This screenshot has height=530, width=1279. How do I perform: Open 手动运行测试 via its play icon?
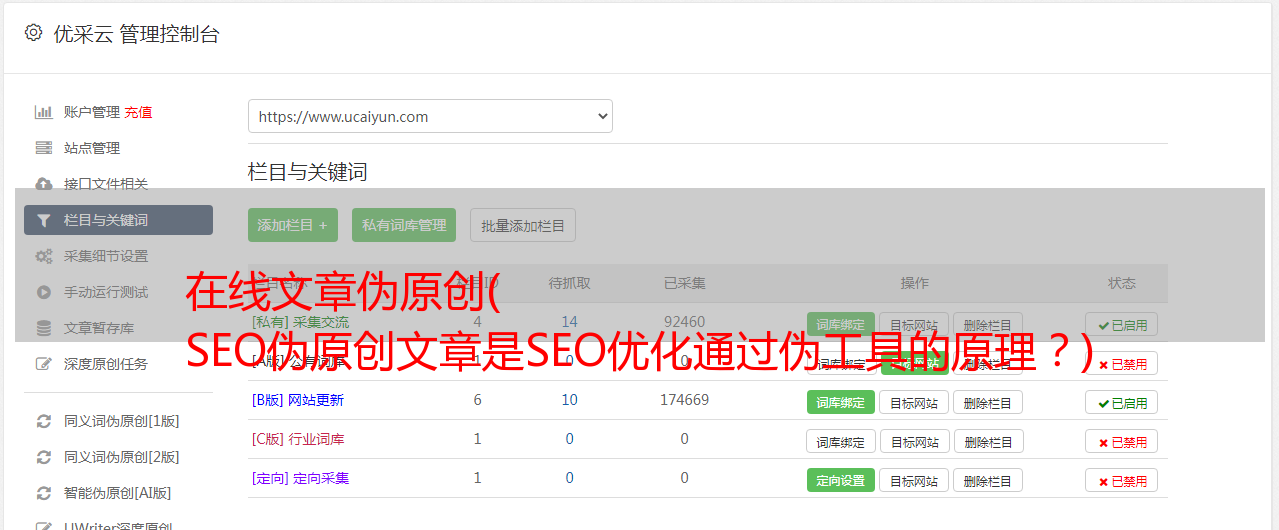click(44, 292)
